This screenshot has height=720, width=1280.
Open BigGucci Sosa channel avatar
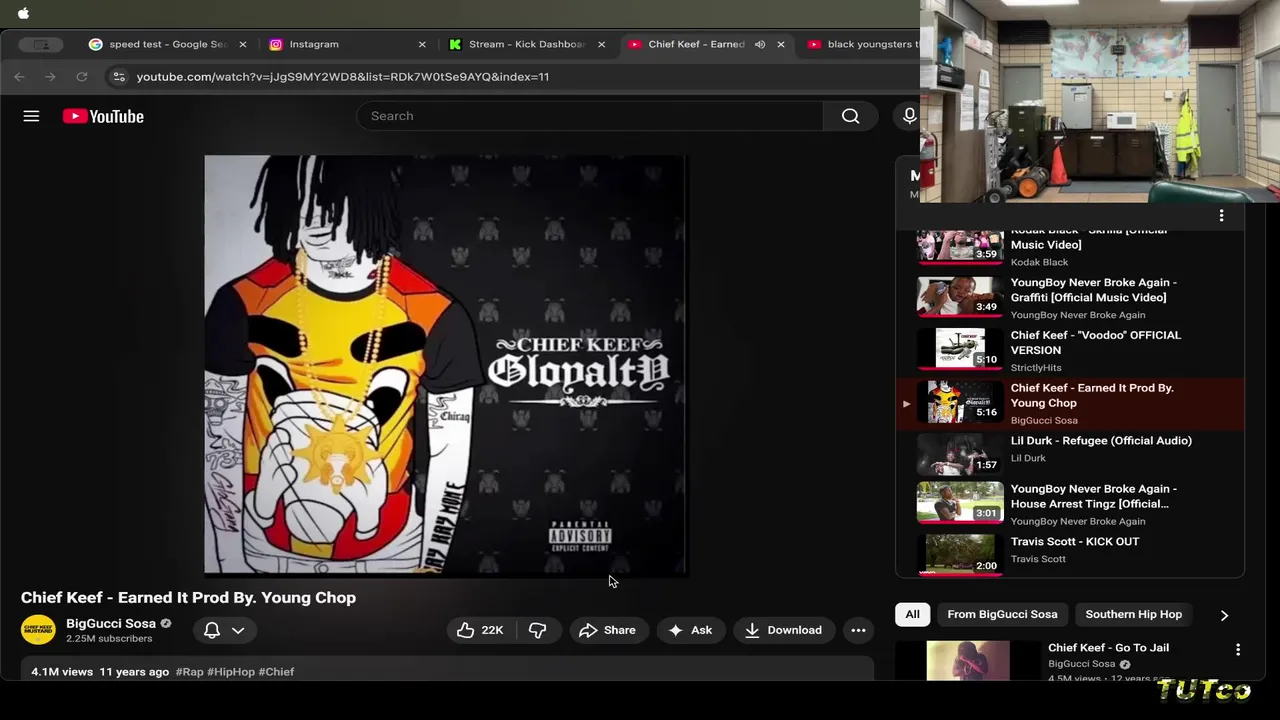point(39,630)
